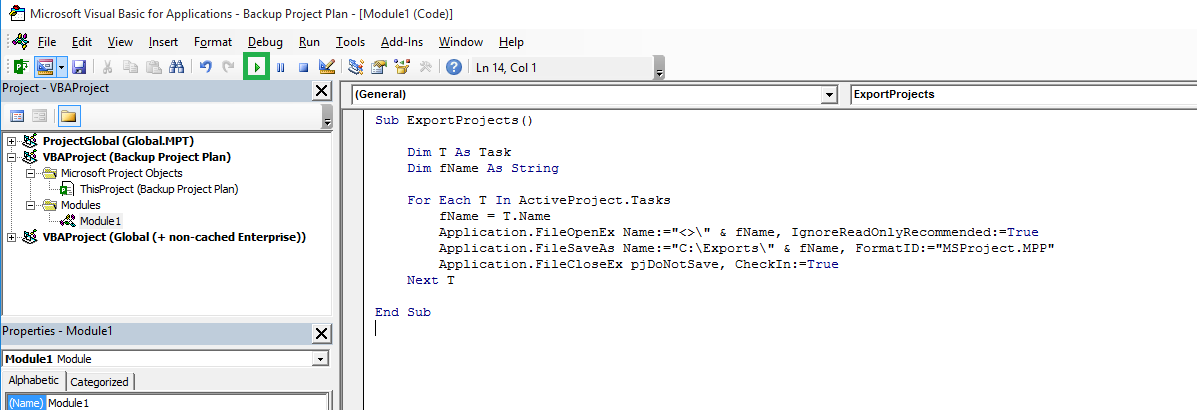Switch to Microsoft Project view icon
This screenshot has height=410, width=1197.
tap(20, 68)
